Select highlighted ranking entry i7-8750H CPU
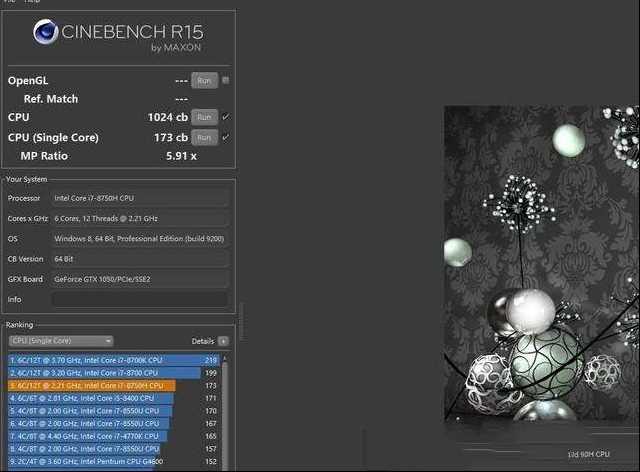The width and height of the screenshot is (640, 472). click(x=113, y=385)
